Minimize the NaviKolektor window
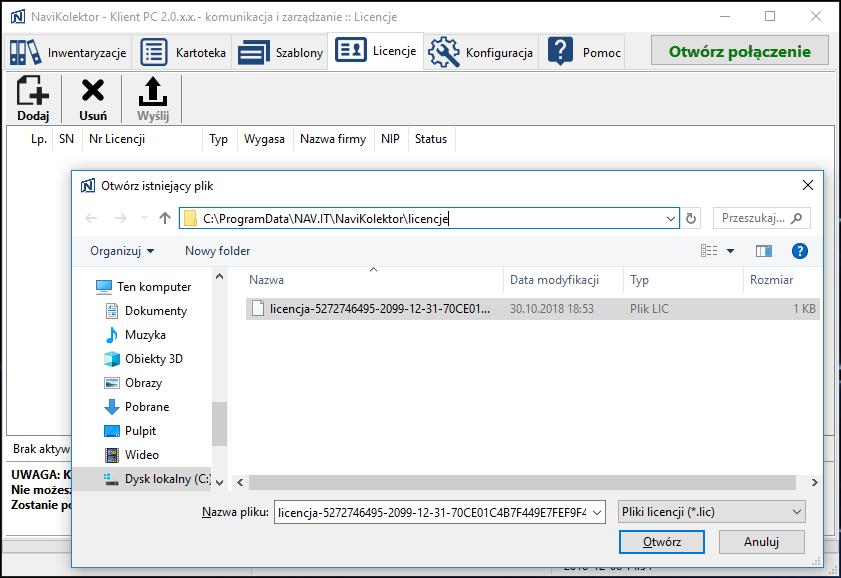The image size is (841, 578). pos(725,17)
